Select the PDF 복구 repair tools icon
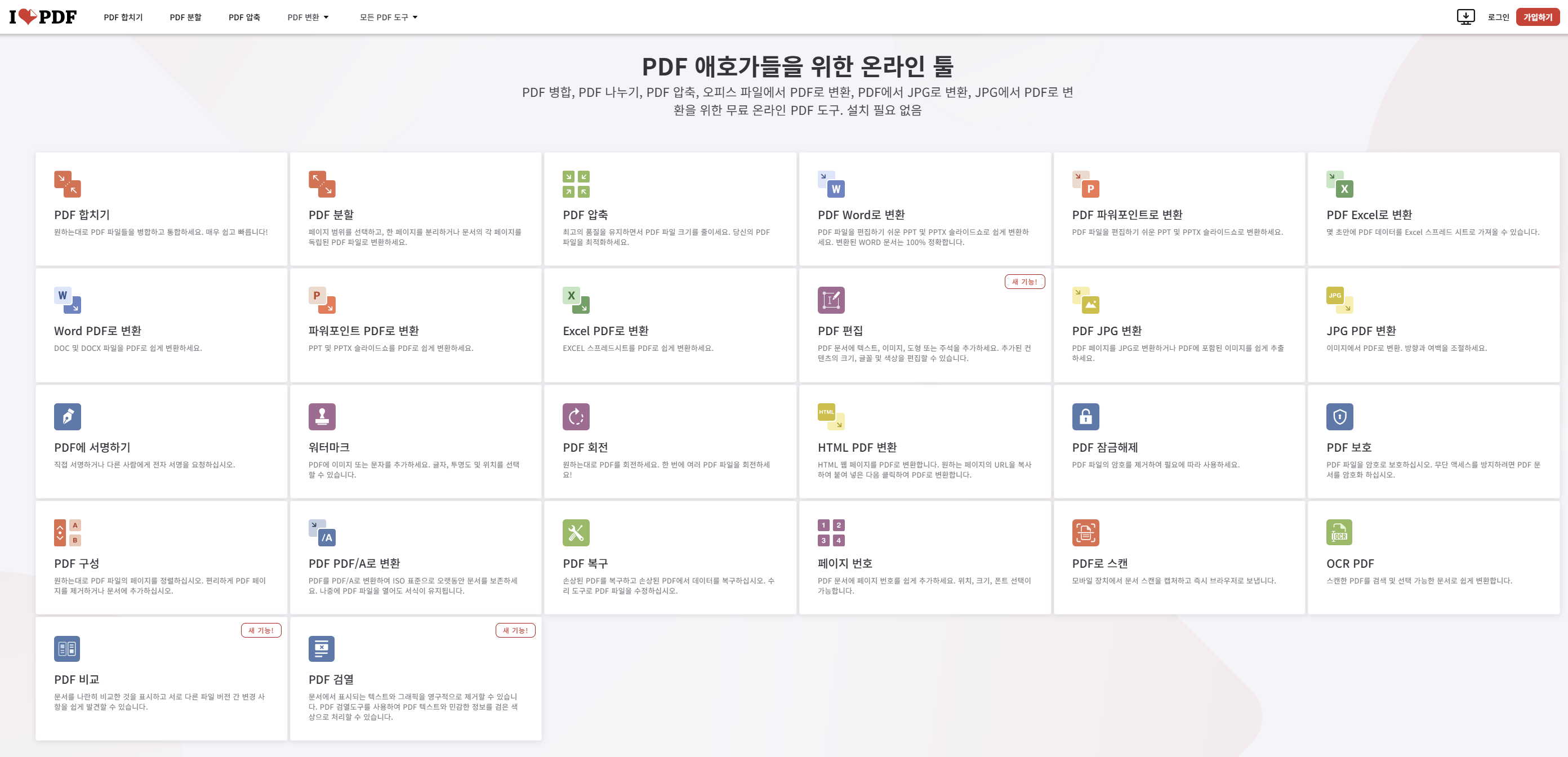Viewport: 1568px width, 757px height. pyautogui.click(x=575, y=532)
